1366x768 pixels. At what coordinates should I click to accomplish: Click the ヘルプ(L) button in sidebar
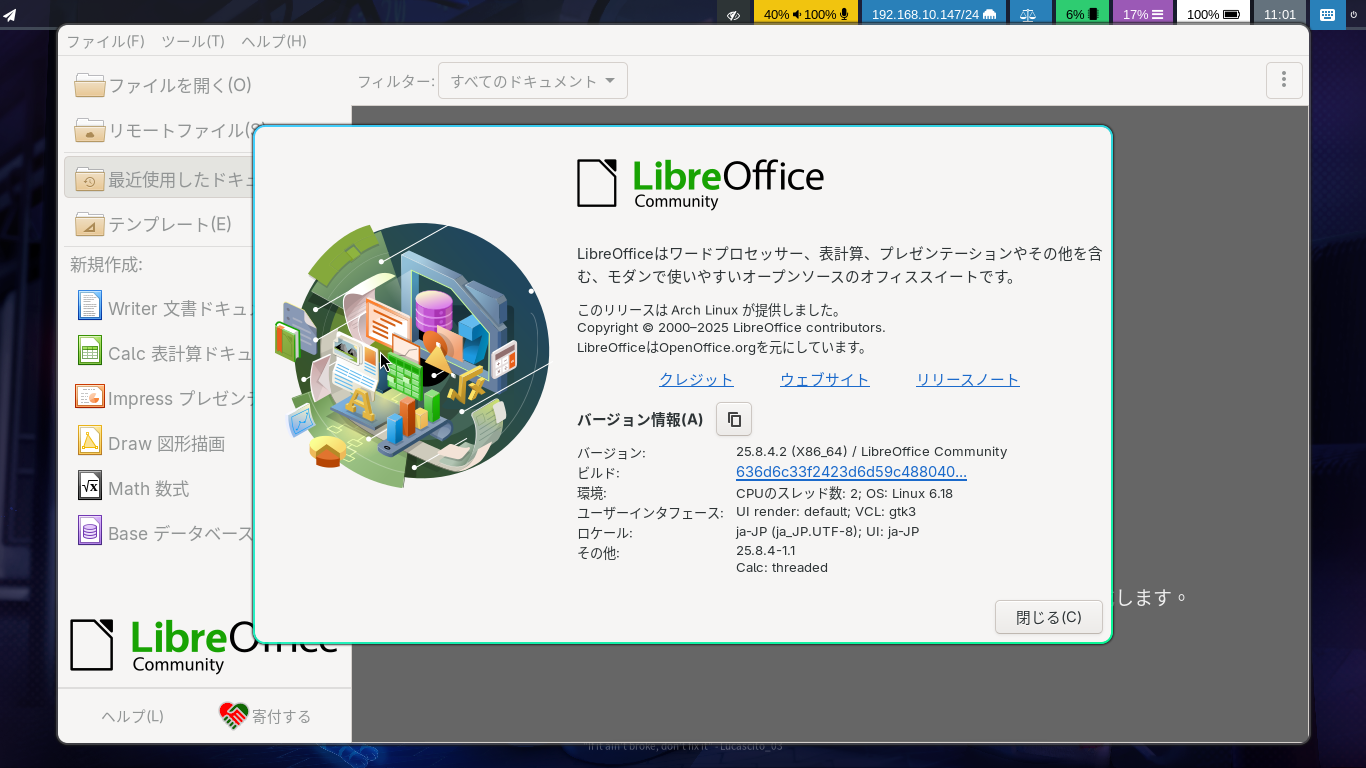(x=132, y=716)
